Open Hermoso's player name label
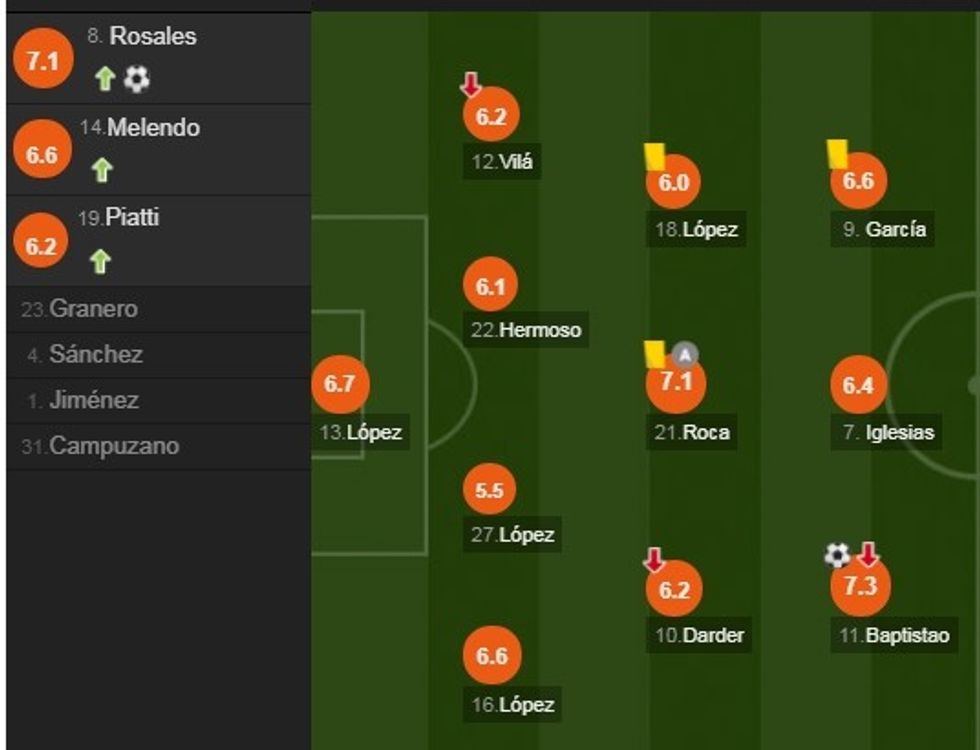 click(539, 330)
